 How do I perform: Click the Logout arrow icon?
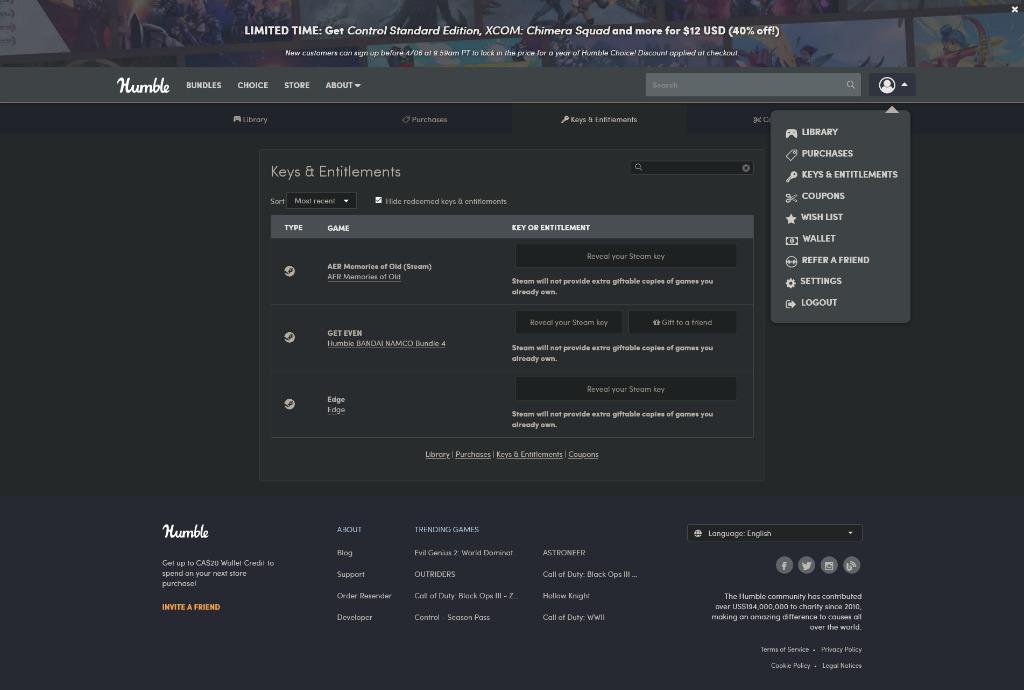790,304
